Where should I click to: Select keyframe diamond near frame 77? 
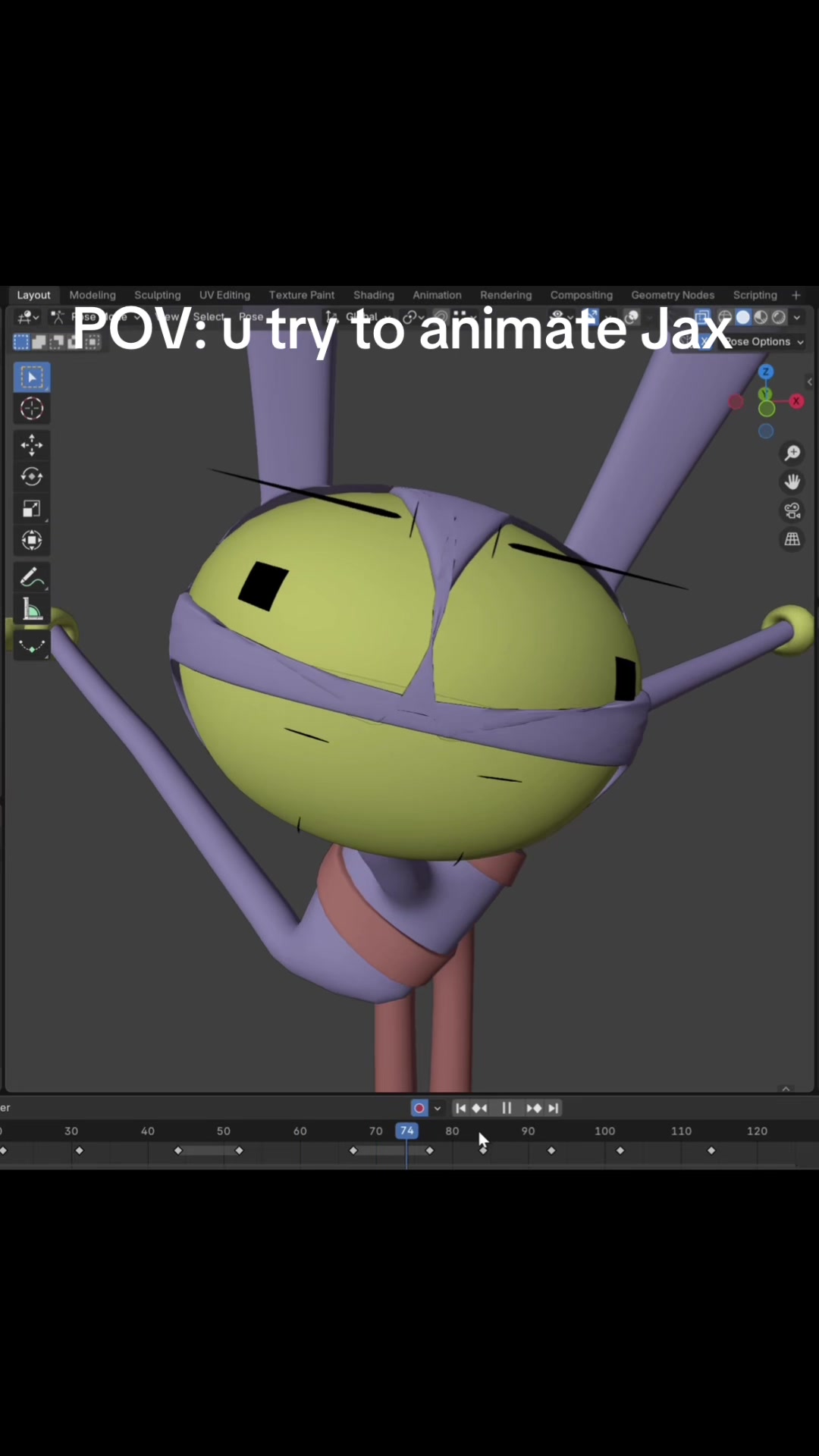point(429,1150)
